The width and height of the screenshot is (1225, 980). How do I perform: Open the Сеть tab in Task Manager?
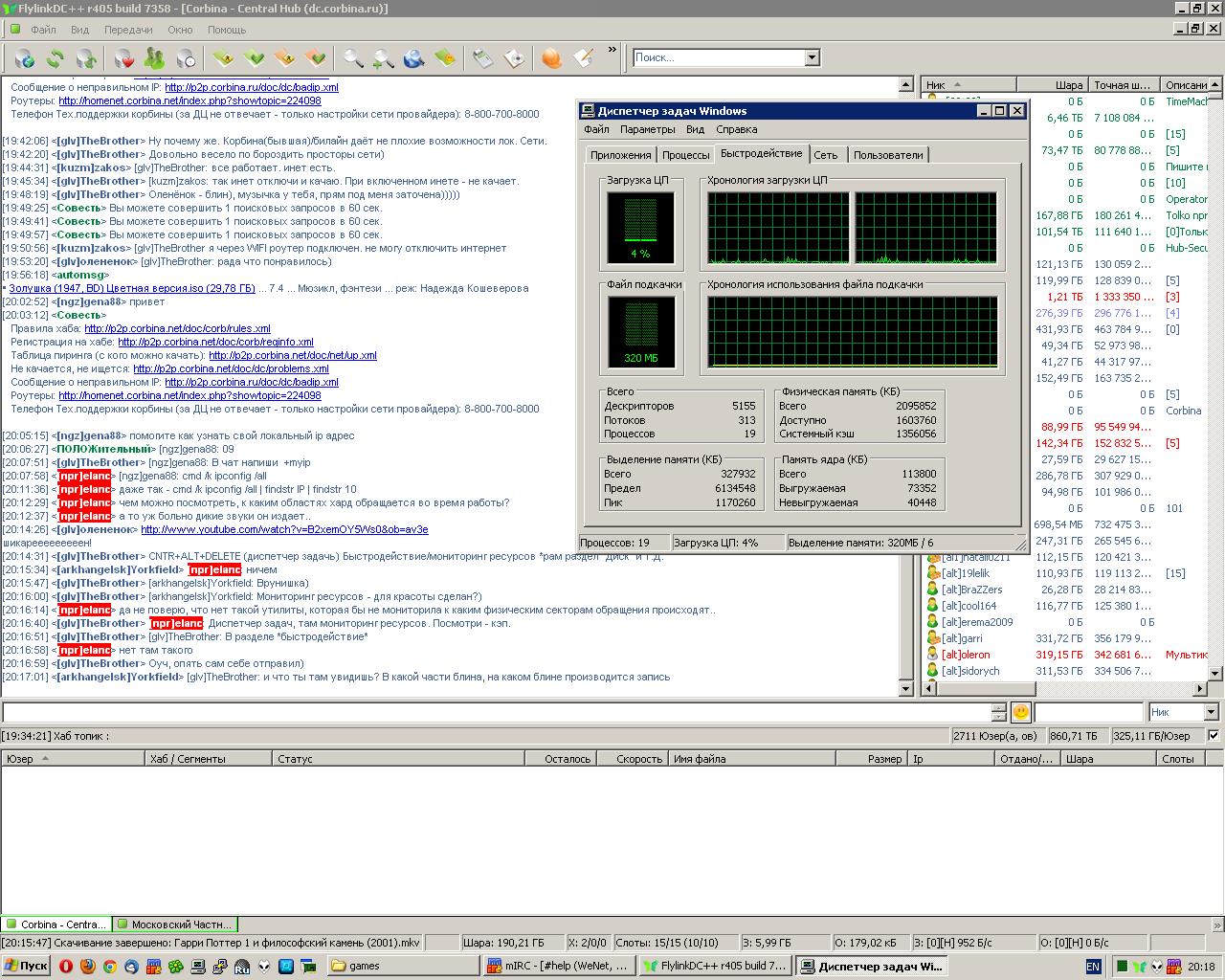click(x=825, y=155)
